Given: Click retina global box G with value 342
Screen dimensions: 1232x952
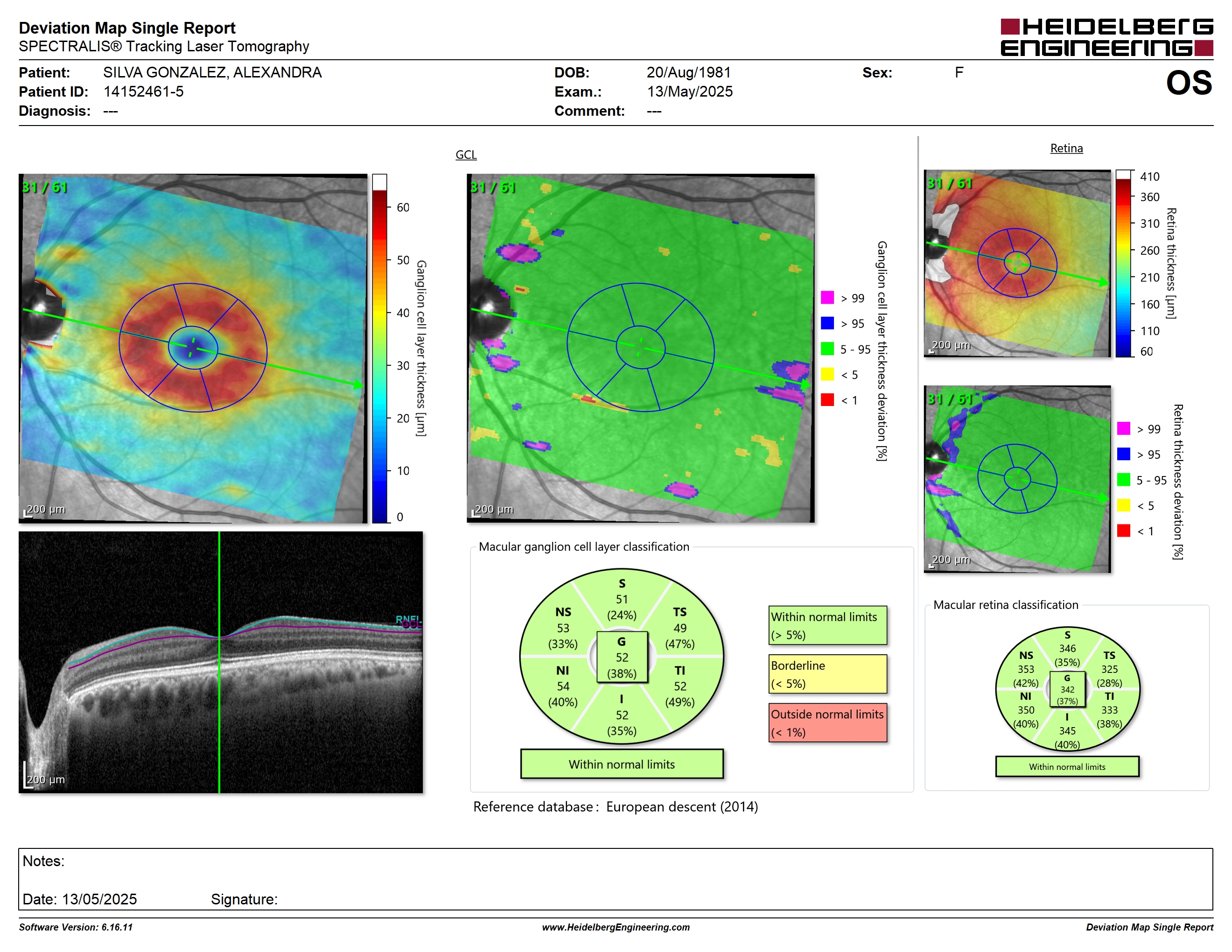Looking at the screenshot, I should (1067, 689).
